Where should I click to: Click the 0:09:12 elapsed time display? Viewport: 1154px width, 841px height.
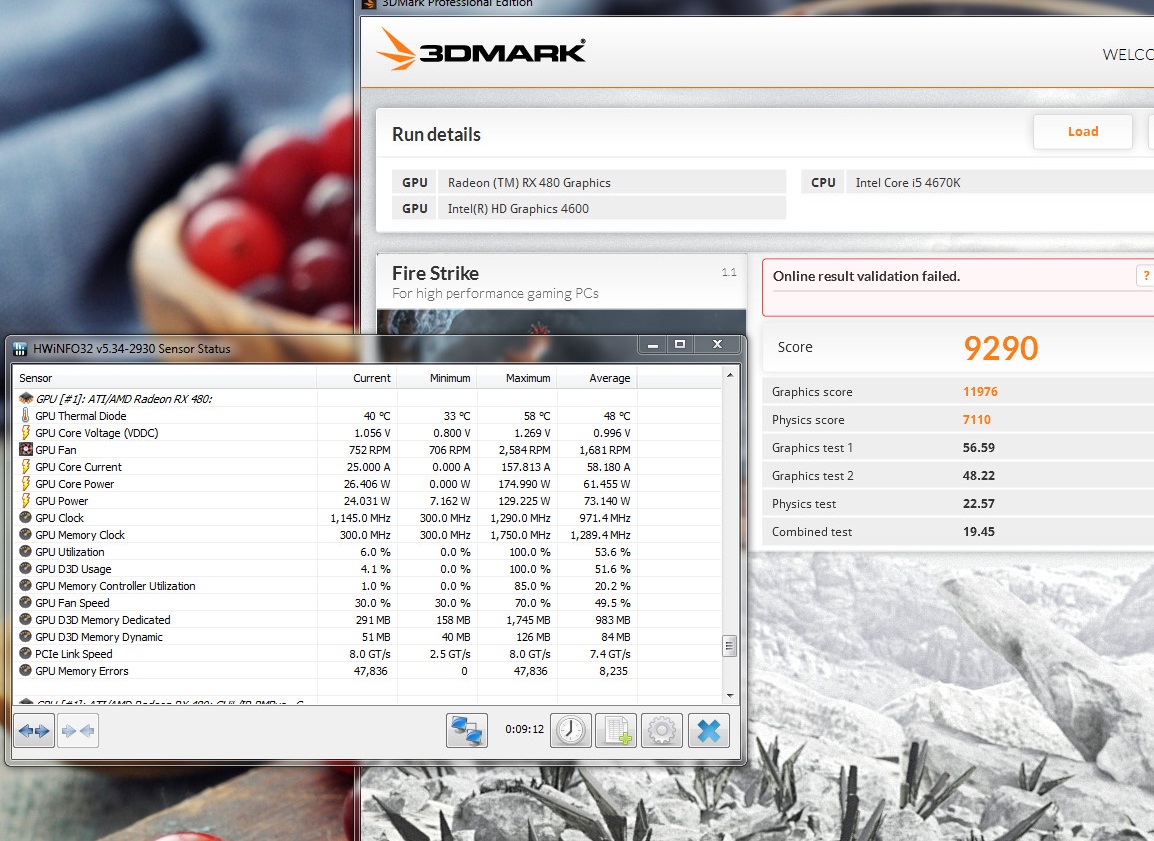tap(524, 729)
